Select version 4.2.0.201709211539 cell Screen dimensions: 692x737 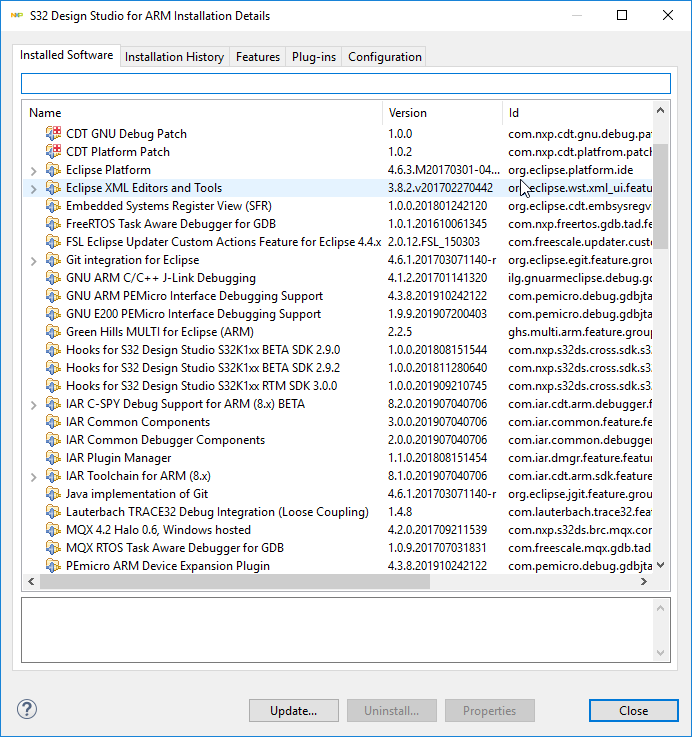coord(437,530)
